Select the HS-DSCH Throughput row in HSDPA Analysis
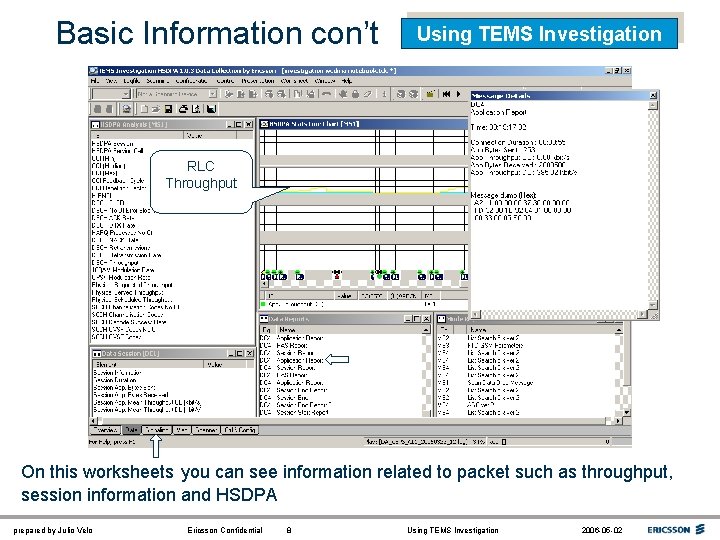The width and height of the screenshot is (720, 540). [115, 263]
